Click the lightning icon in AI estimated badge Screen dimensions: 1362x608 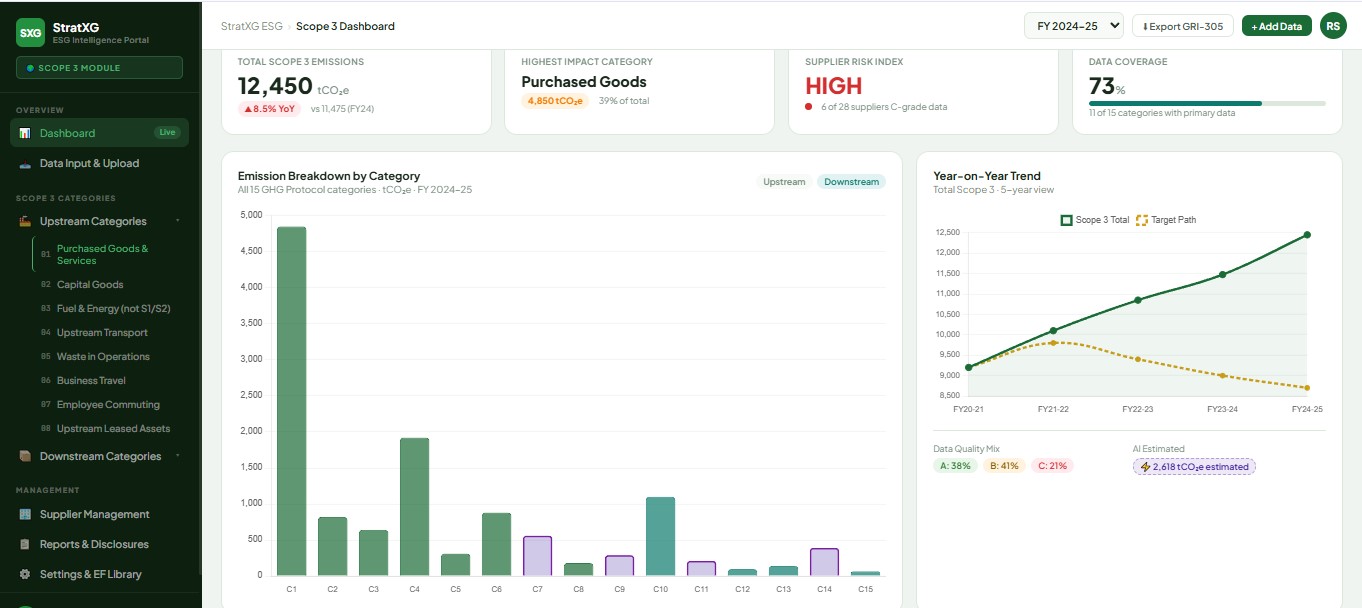(x=1146, y=467)
